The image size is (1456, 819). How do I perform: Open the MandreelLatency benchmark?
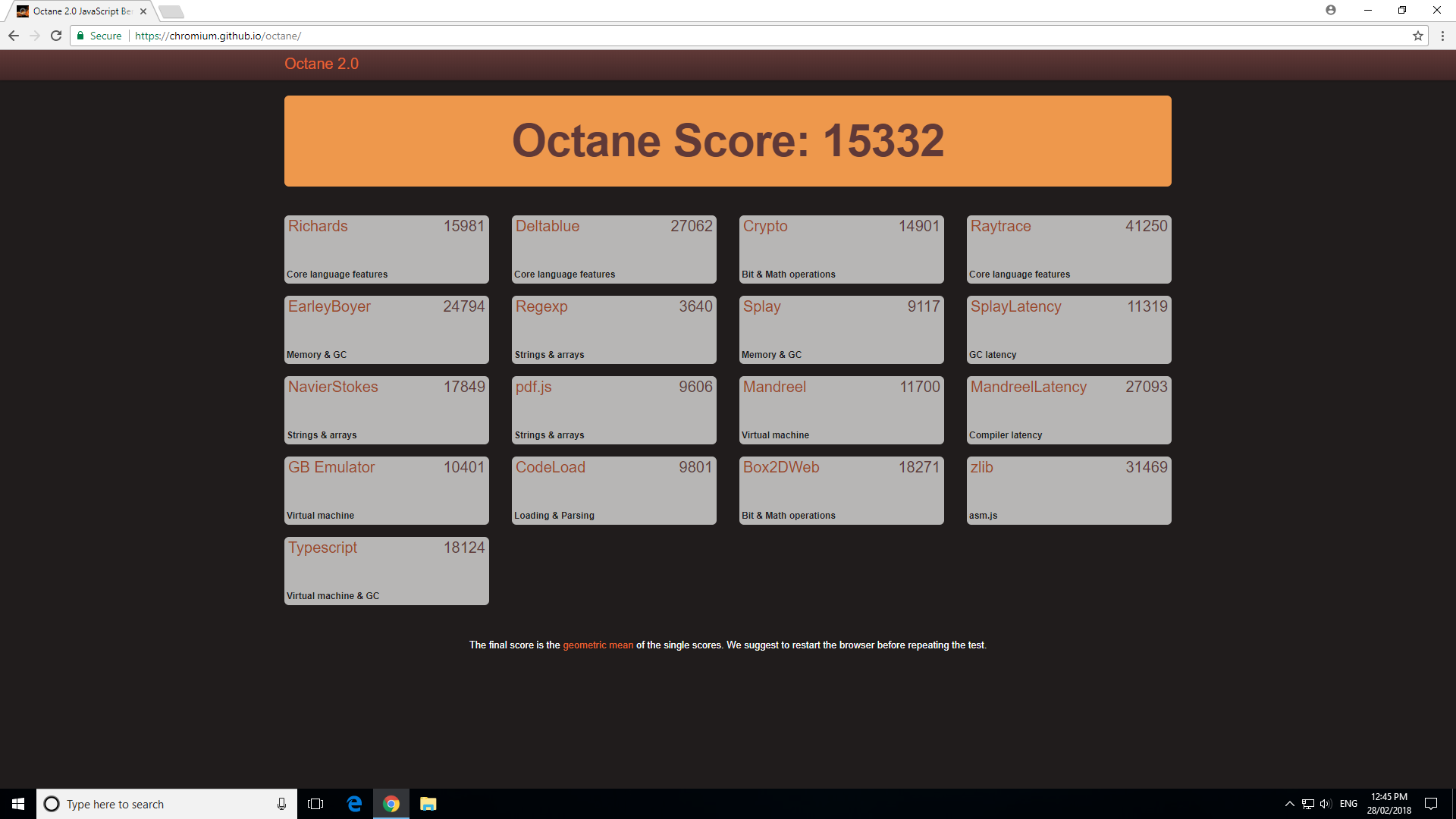1028,387
